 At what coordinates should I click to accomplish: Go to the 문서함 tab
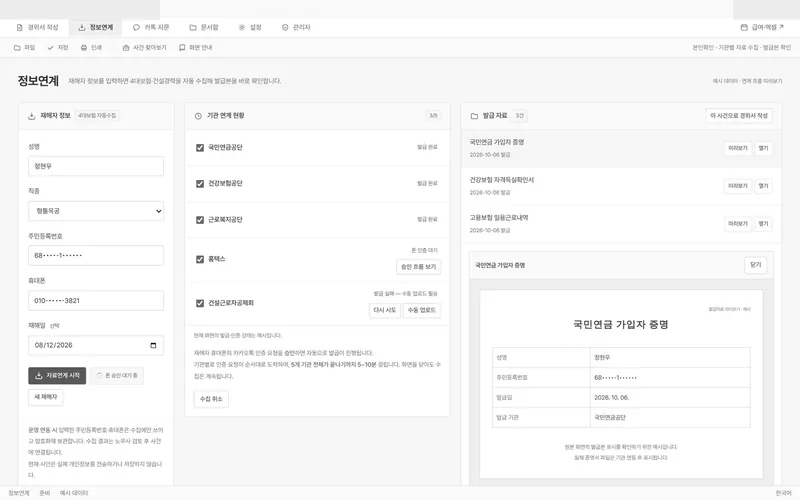(204, 28)
